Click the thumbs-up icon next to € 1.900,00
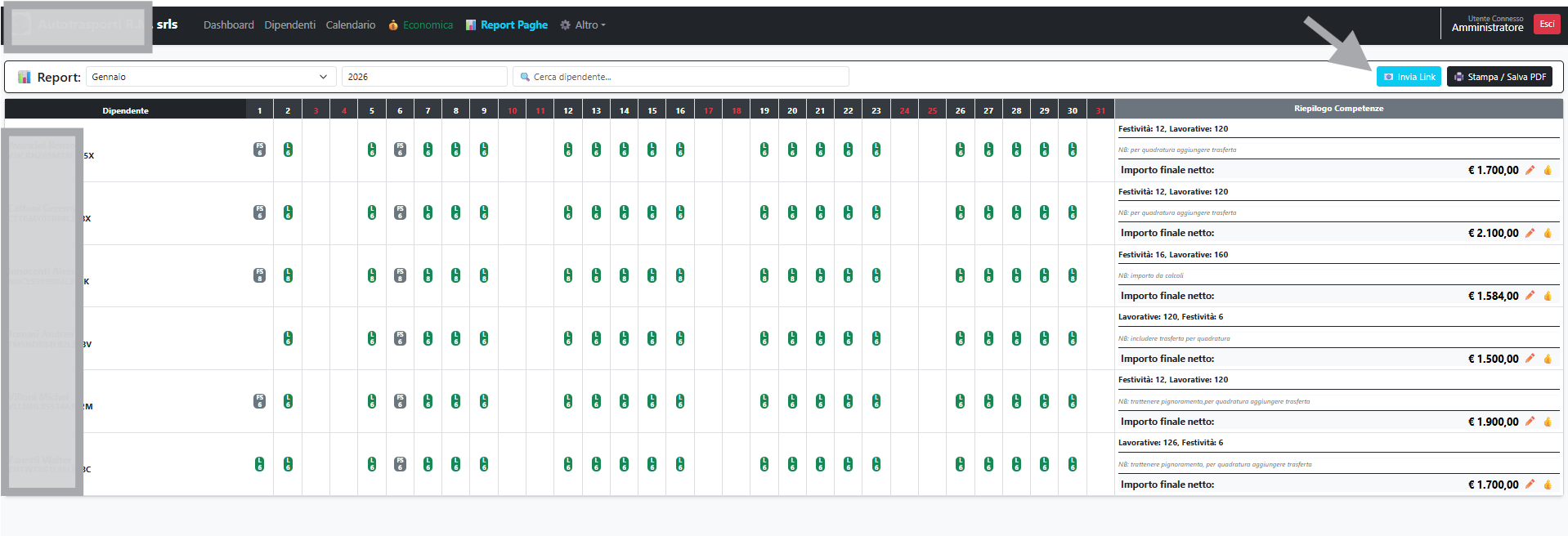 tap(1548, 422)
